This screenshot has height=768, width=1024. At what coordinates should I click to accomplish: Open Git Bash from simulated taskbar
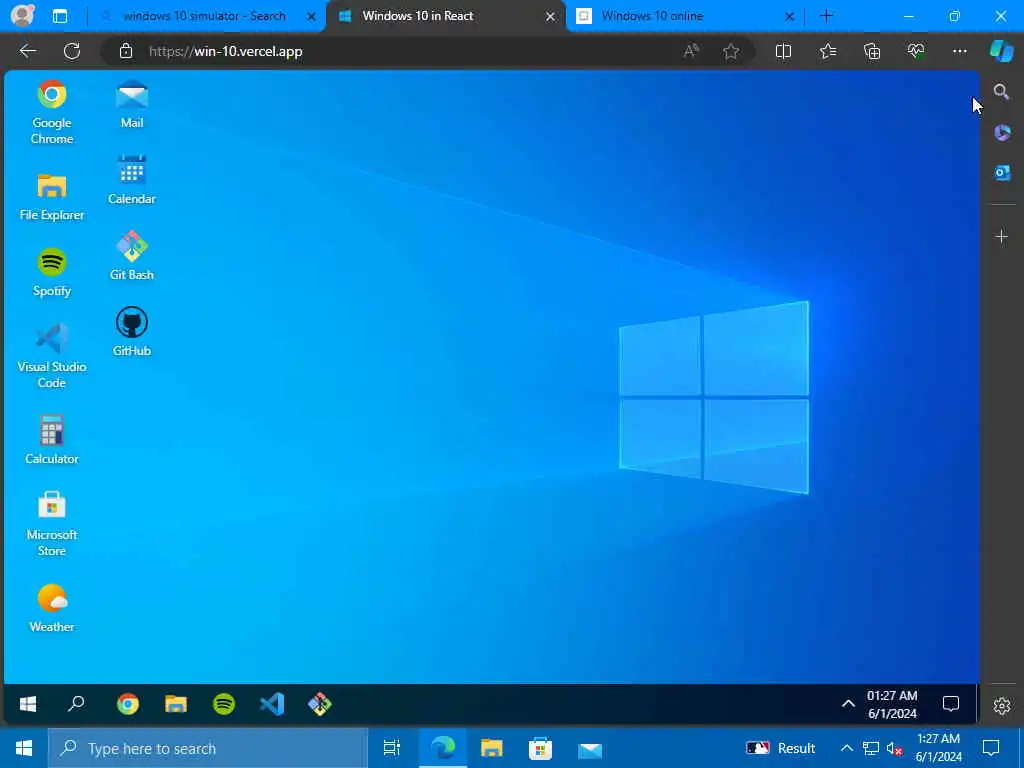[320, 704]
